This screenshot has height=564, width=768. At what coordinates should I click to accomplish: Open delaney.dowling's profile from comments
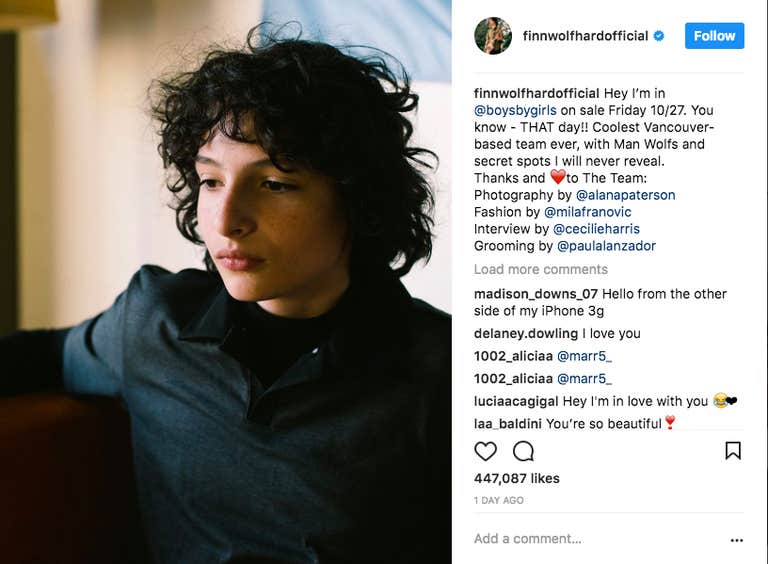526,333
